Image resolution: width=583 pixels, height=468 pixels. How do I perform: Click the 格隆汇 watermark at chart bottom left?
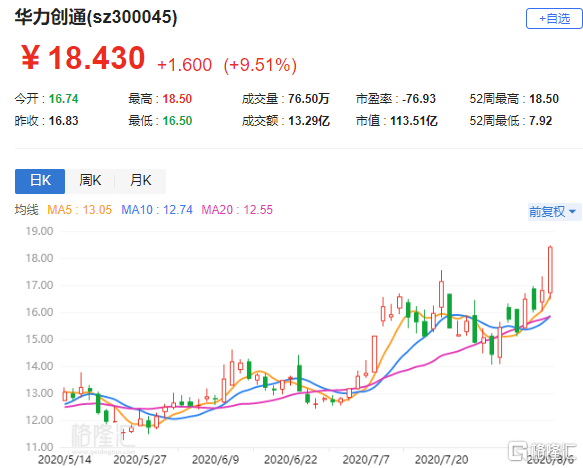point(99,436)
